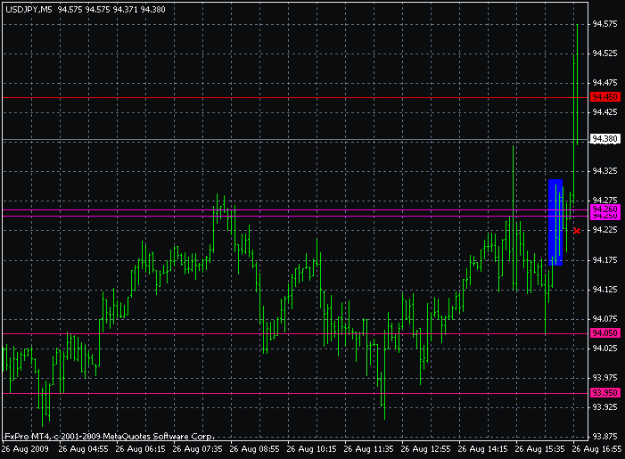Select the magenta 94.260 price label
The image size is (625, 459).
coord(605,208)
